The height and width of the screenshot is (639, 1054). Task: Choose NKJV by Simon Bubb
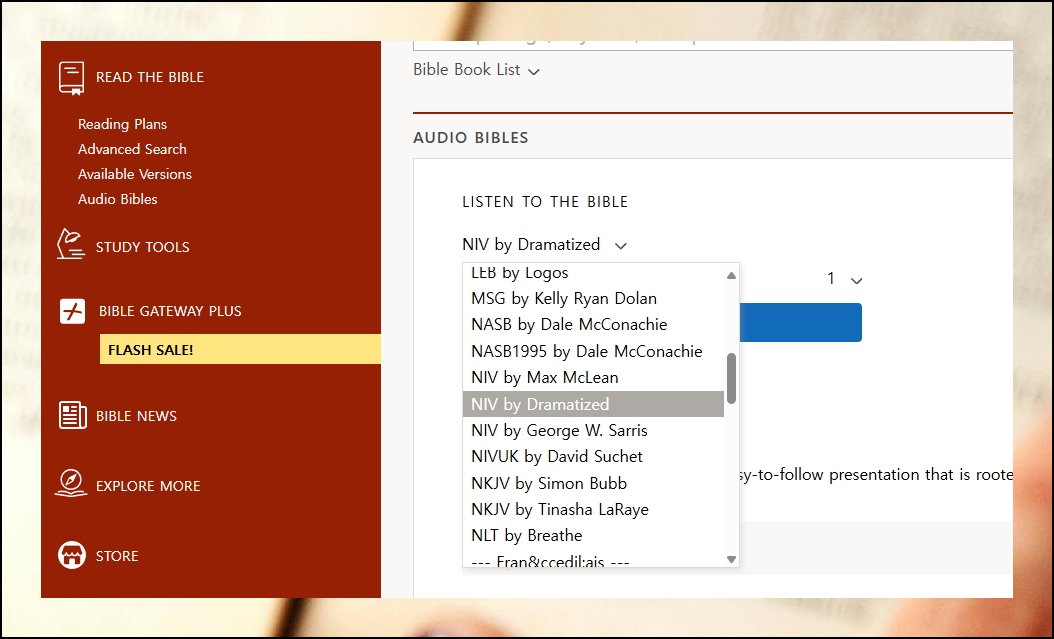click(x=593, y=483)
